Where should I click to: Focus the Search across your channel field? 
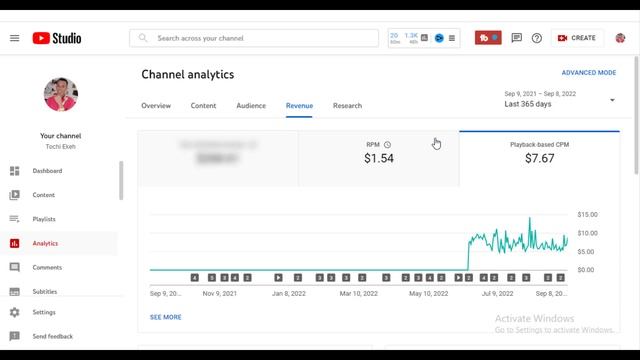[254, 38]
